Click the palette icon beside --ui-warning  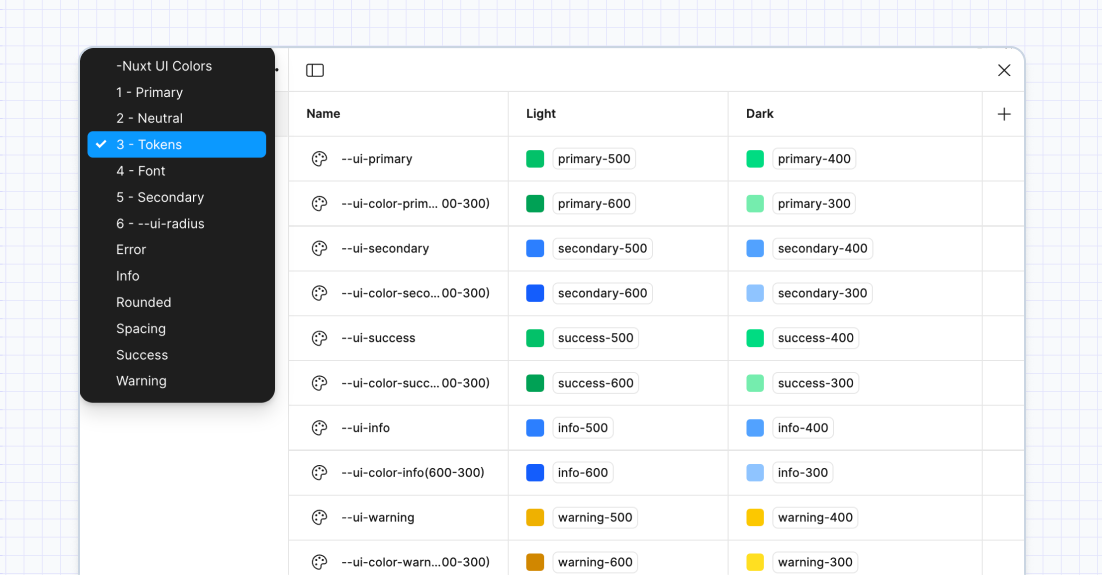click(320, 517)
